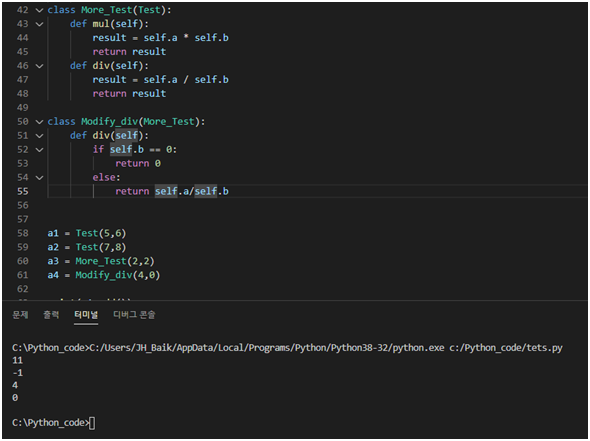Click 'class More_Test(Test):' code line
Image resolution: width=590 pixels, height=441 pixels.
(109, 10)
